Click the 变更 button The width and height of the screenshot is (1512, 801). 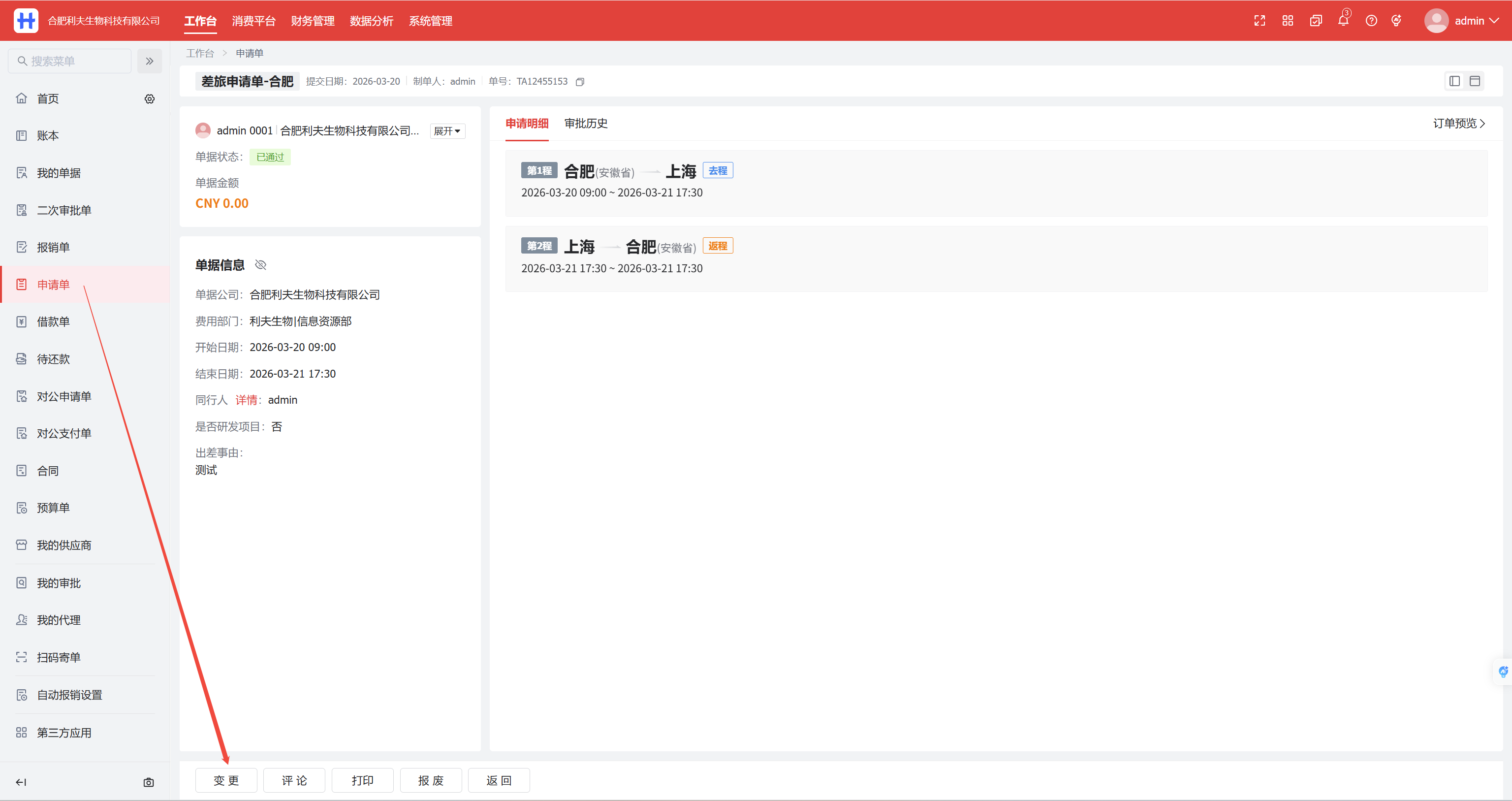tap(226, 780)
